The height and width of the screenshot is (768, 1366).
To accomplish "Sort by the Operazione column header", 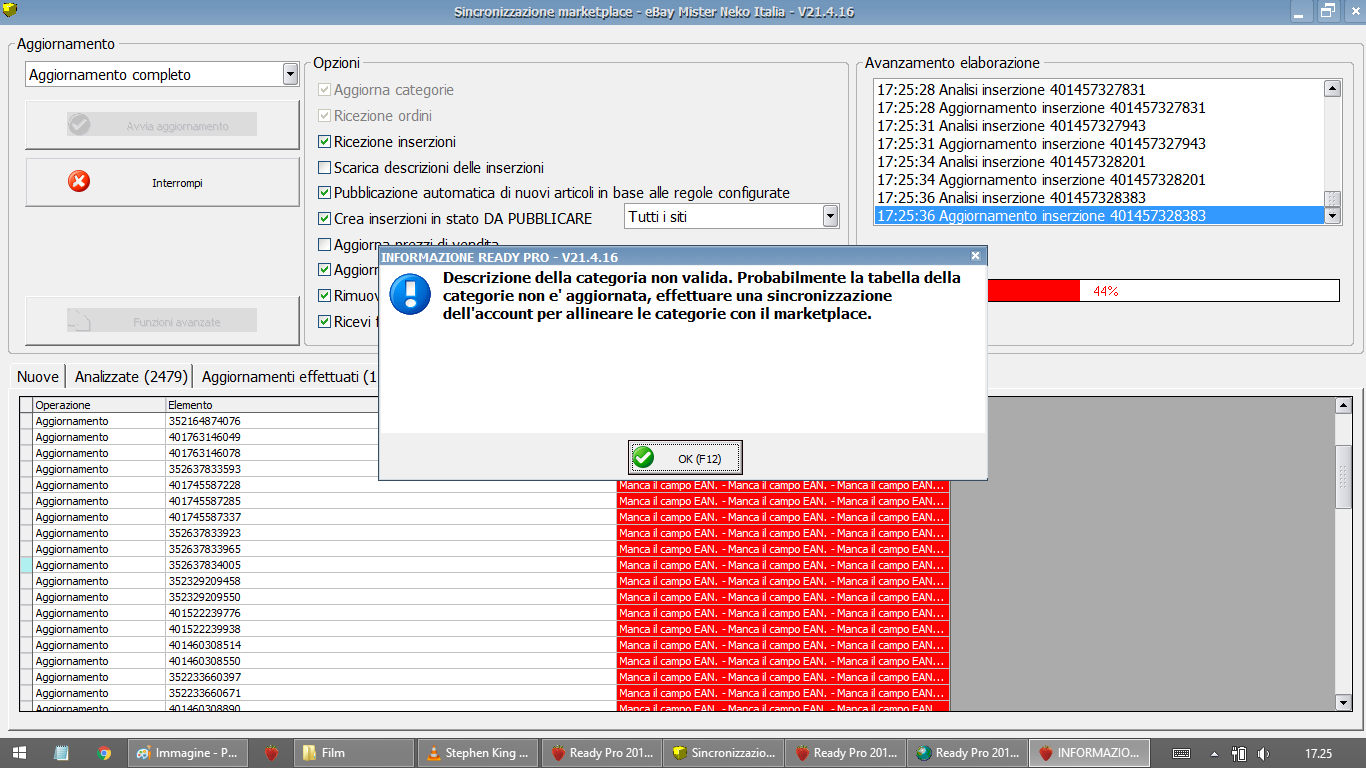I will click(x=100, y=405).
